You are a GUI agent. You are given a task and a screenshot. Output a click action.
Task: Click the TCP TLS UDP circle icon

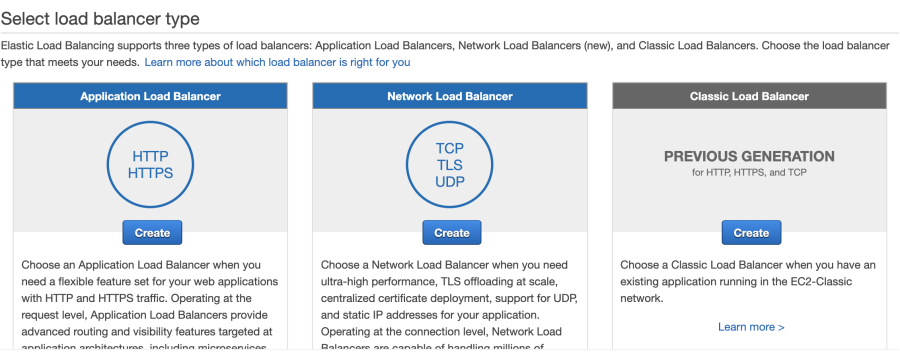click(x=449, y=165)
